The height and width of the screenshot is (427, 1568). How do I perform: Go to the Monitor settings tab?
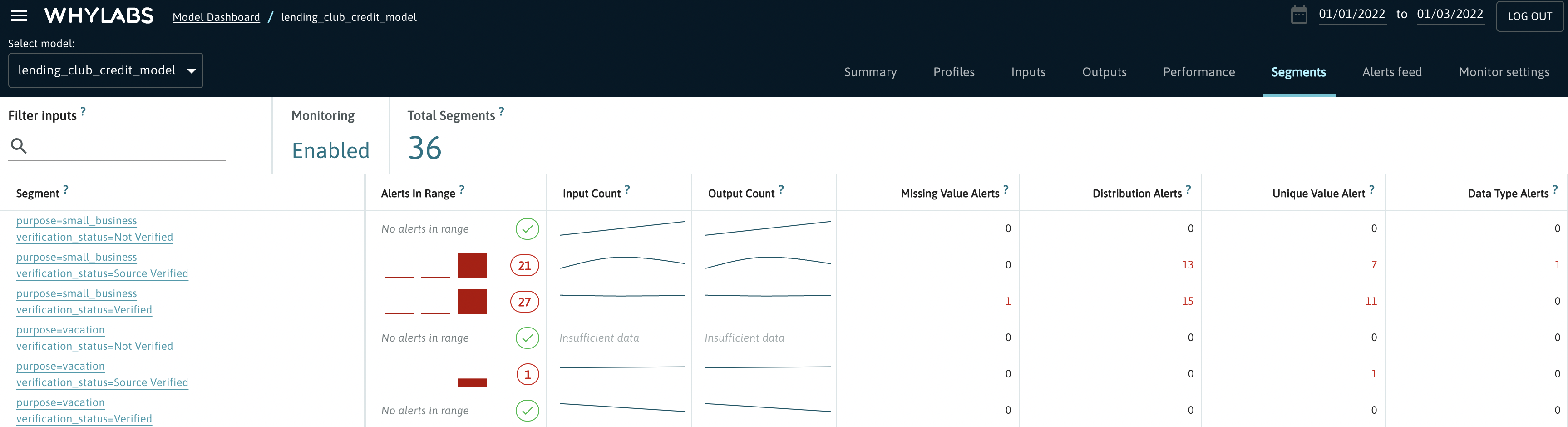click(x=1504, y=72)
